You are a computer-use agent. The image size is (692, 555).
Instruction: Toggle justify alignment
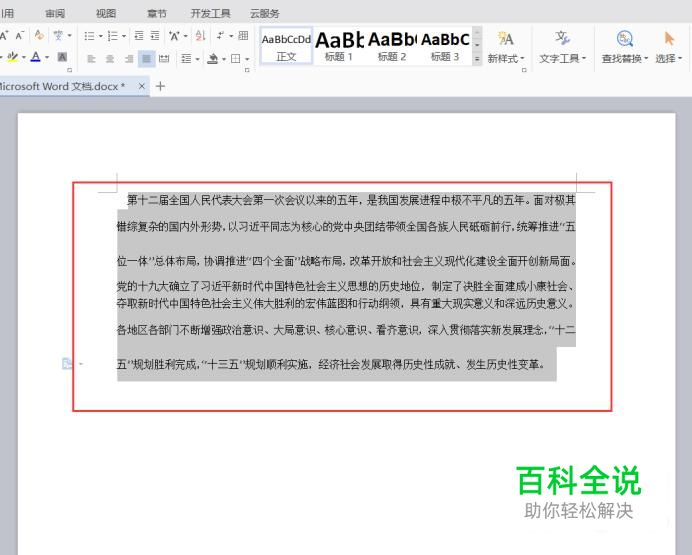point(147,58)
